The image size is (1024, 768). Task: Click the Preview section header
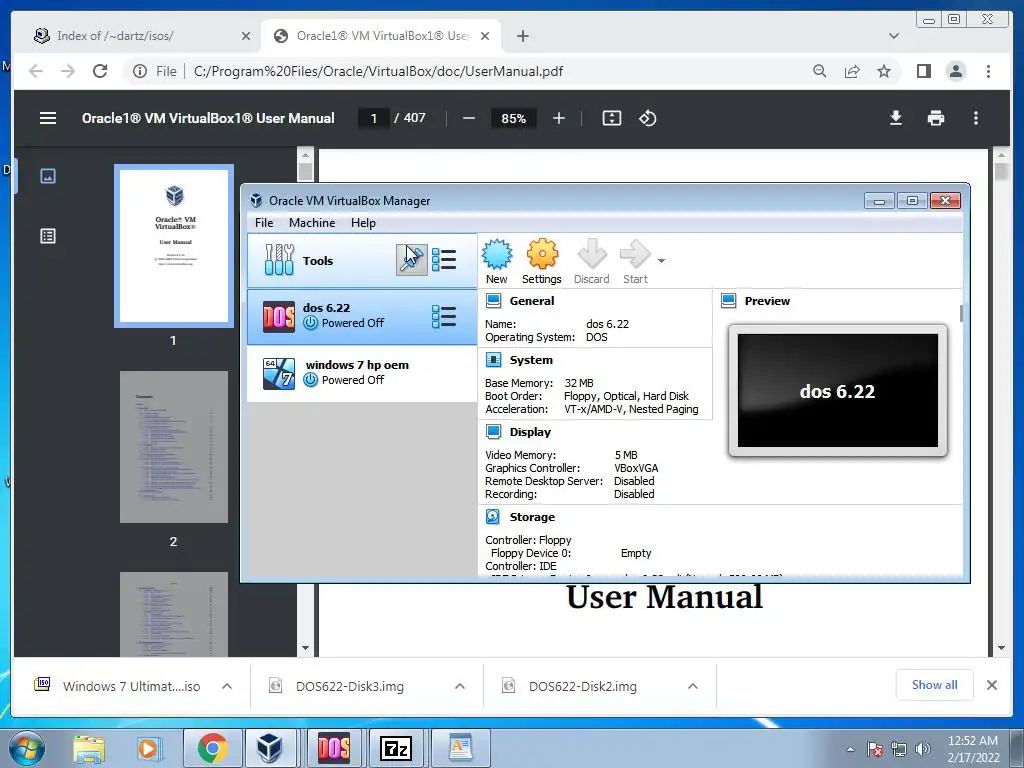tap(767, 301)
